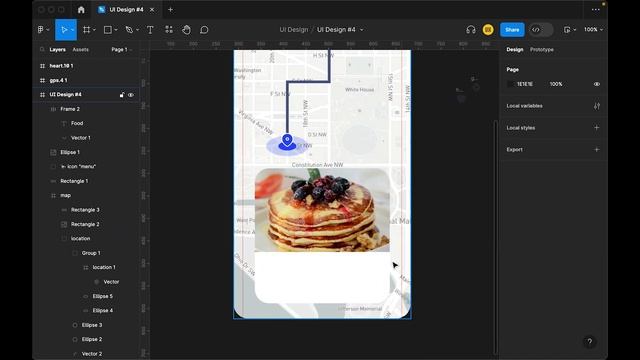The image size is (640, 360).
Task: Switch to the Prototype tab
Action: 542,49
